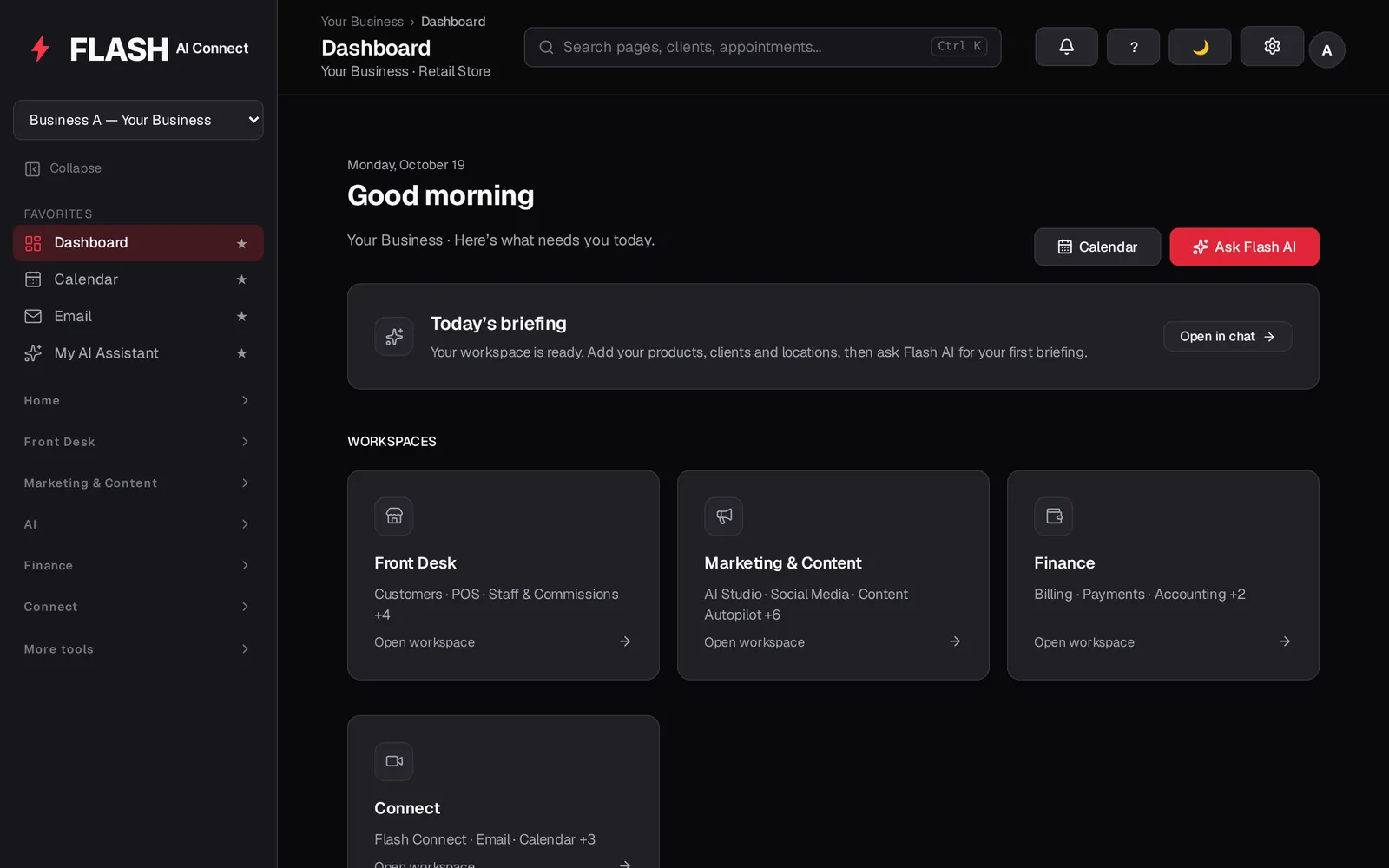Unfavorite Dashboard using its star

pos(241,243)
